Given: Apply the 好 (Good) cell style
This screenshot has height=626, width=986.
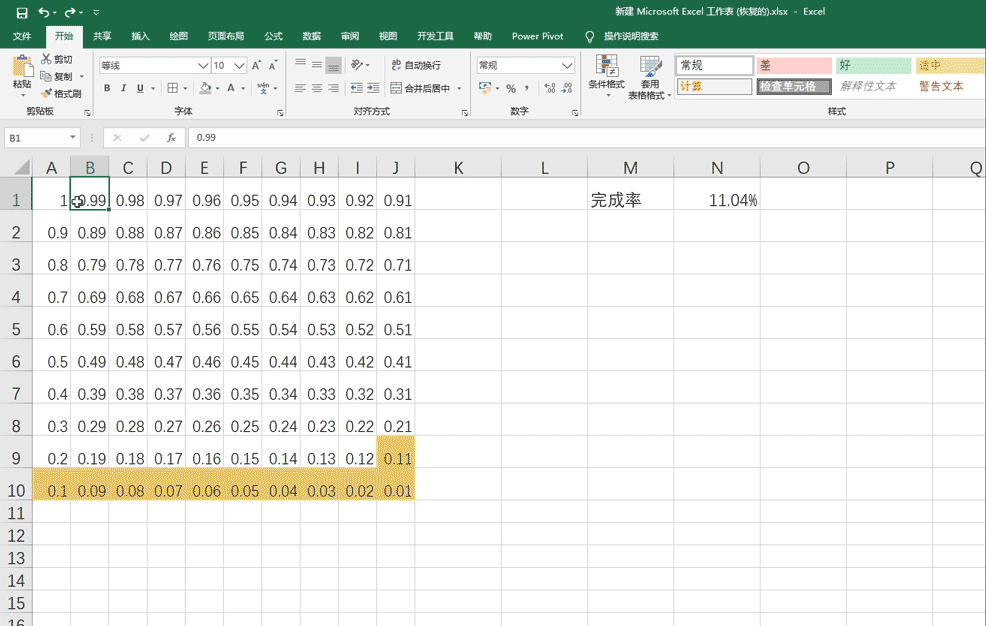Looking at the screenshot, I should (x=873, y=65).
